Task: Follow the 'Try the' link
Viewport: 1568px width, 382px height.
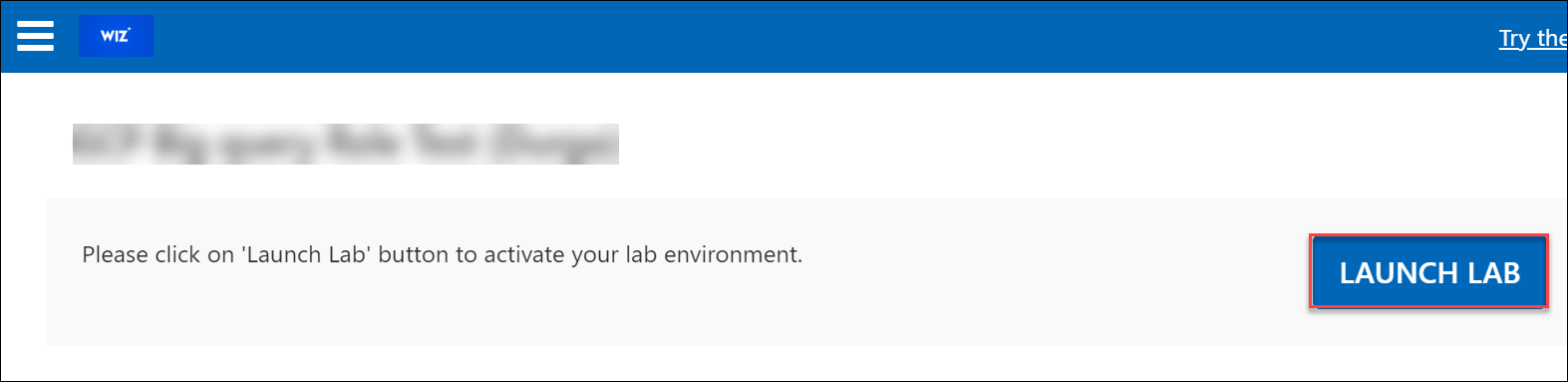Action: click(1533, 38)
